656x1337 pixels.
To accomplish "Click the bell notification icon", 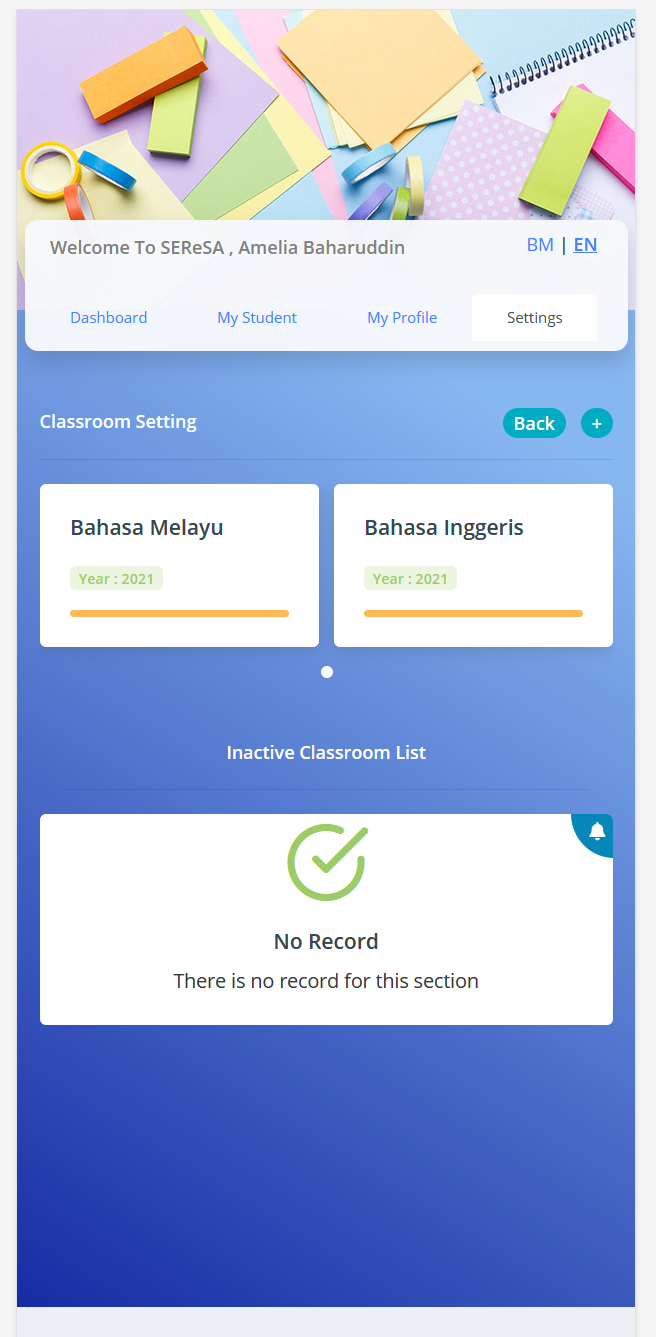I will pyautogui.click(x=597, y=831).
